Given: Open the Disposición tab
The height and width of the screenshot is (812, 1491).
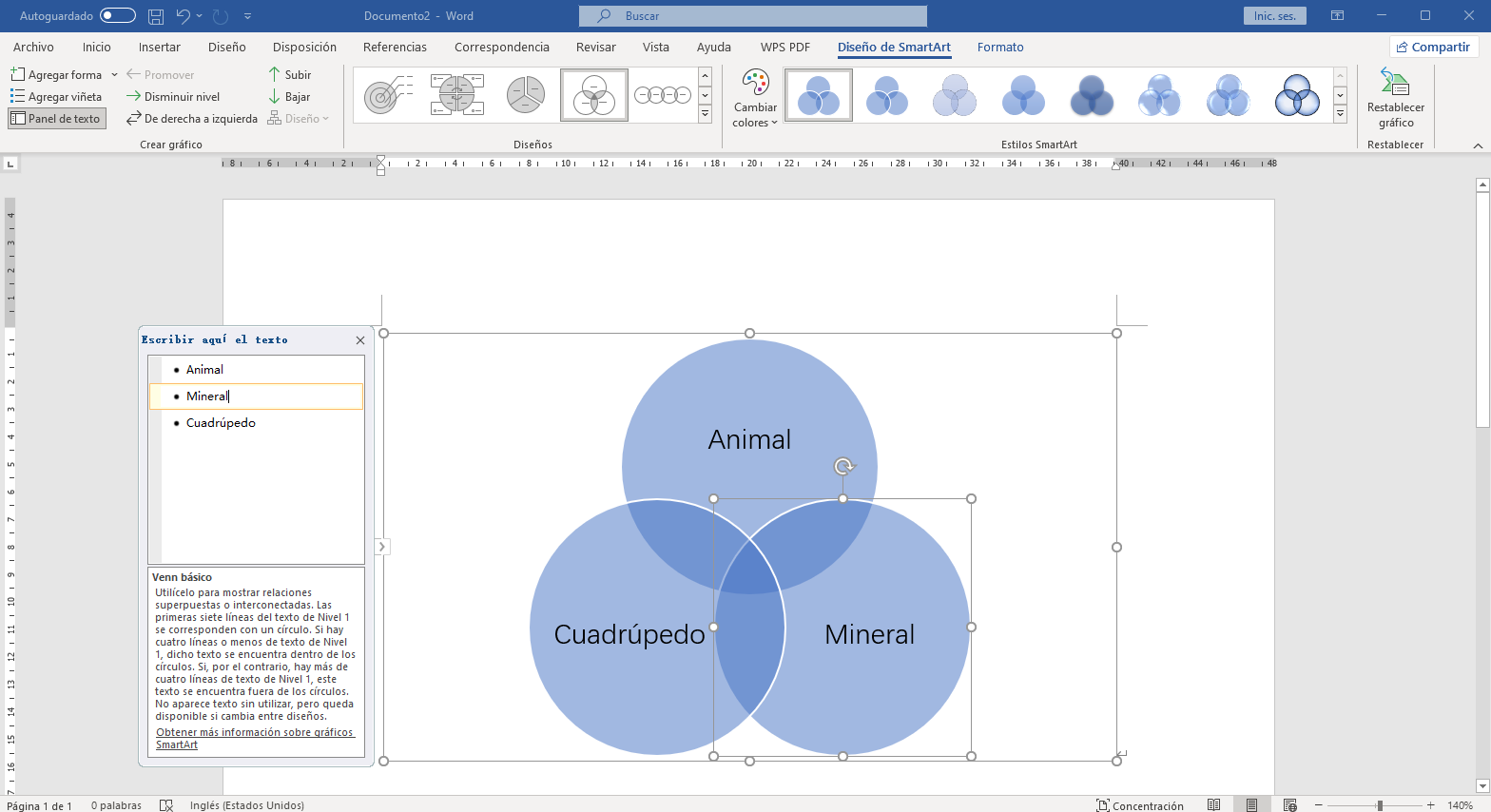Looking at the screenshot, I should pyautogui.click(x=304, y=47).
